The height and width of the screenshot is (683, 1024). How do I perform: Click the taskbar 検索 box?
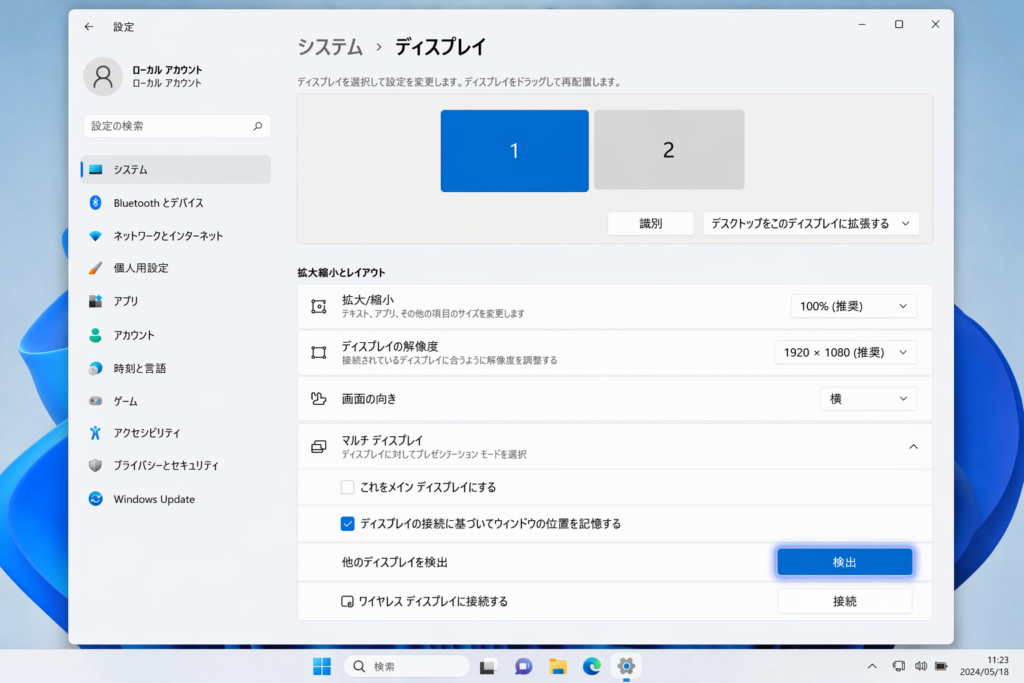(x=407, y=666)
